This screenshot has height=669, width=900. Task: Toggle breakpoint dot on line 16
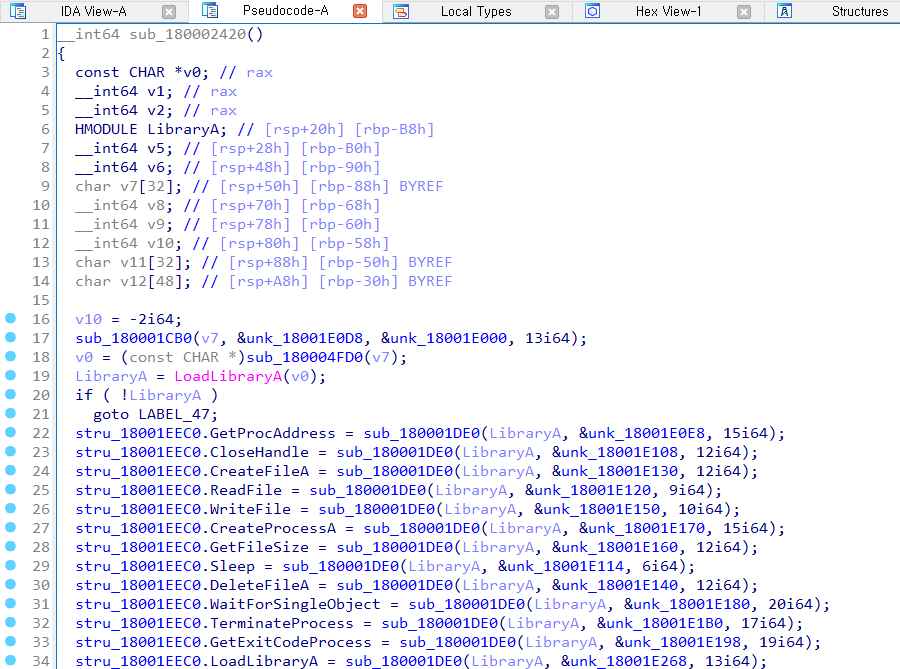click(10, 318)
